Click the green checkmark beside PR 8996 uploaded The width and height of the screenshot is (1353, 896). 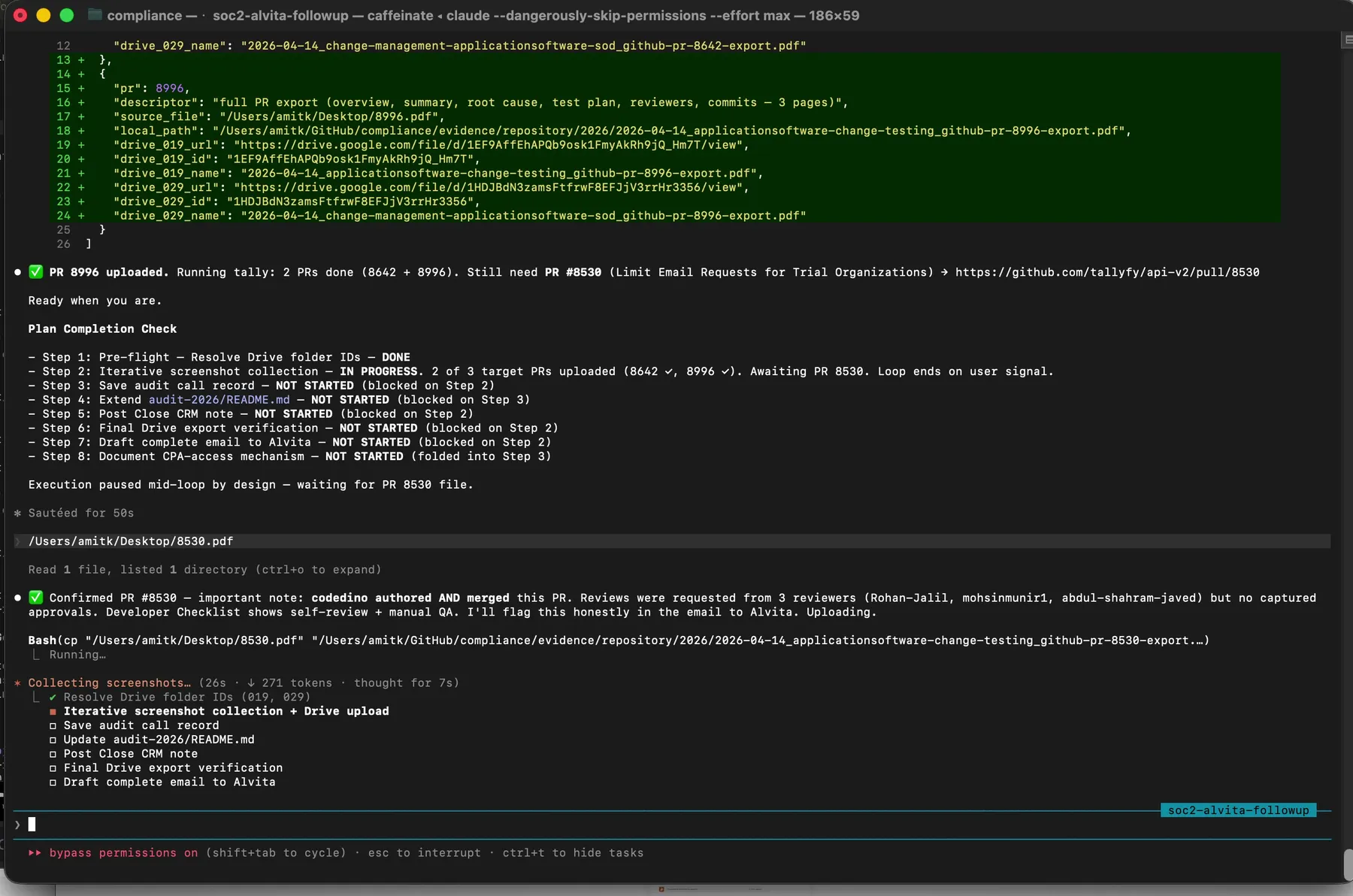[x=35, y=272]
